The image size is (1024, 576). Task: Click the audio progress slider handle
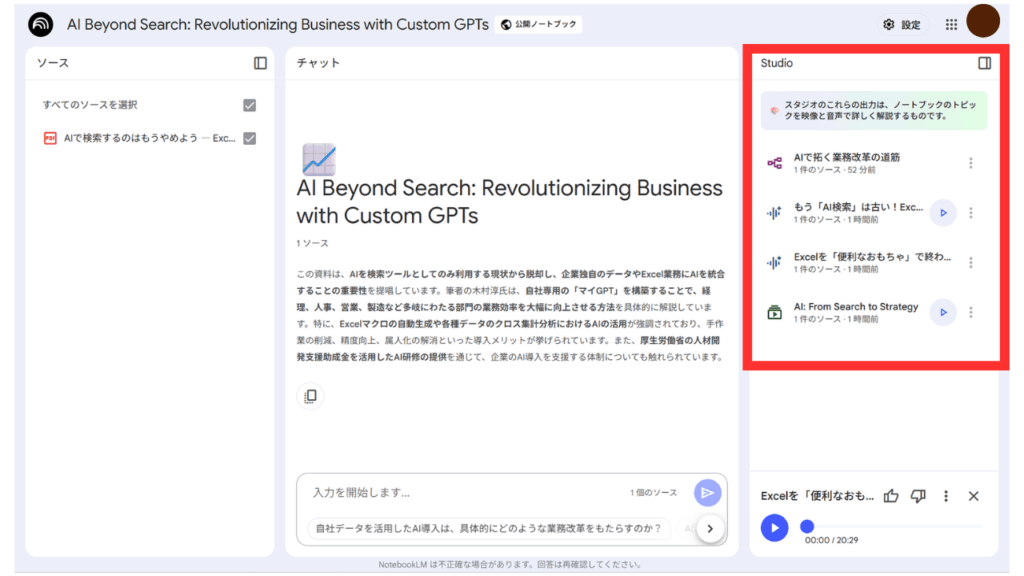tap(807, 526)
